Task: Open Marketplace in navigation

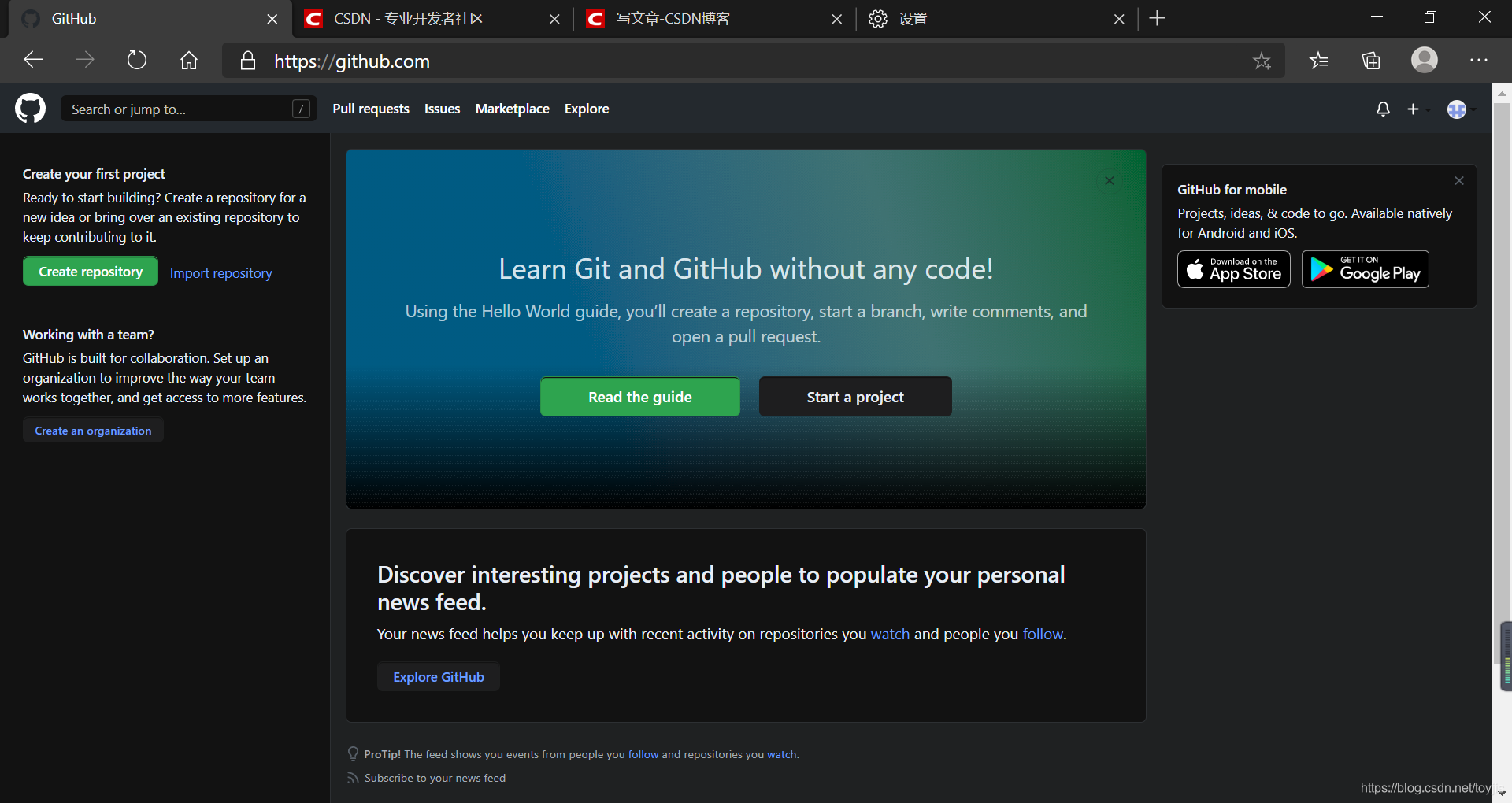Action: [x=512, y=109]
